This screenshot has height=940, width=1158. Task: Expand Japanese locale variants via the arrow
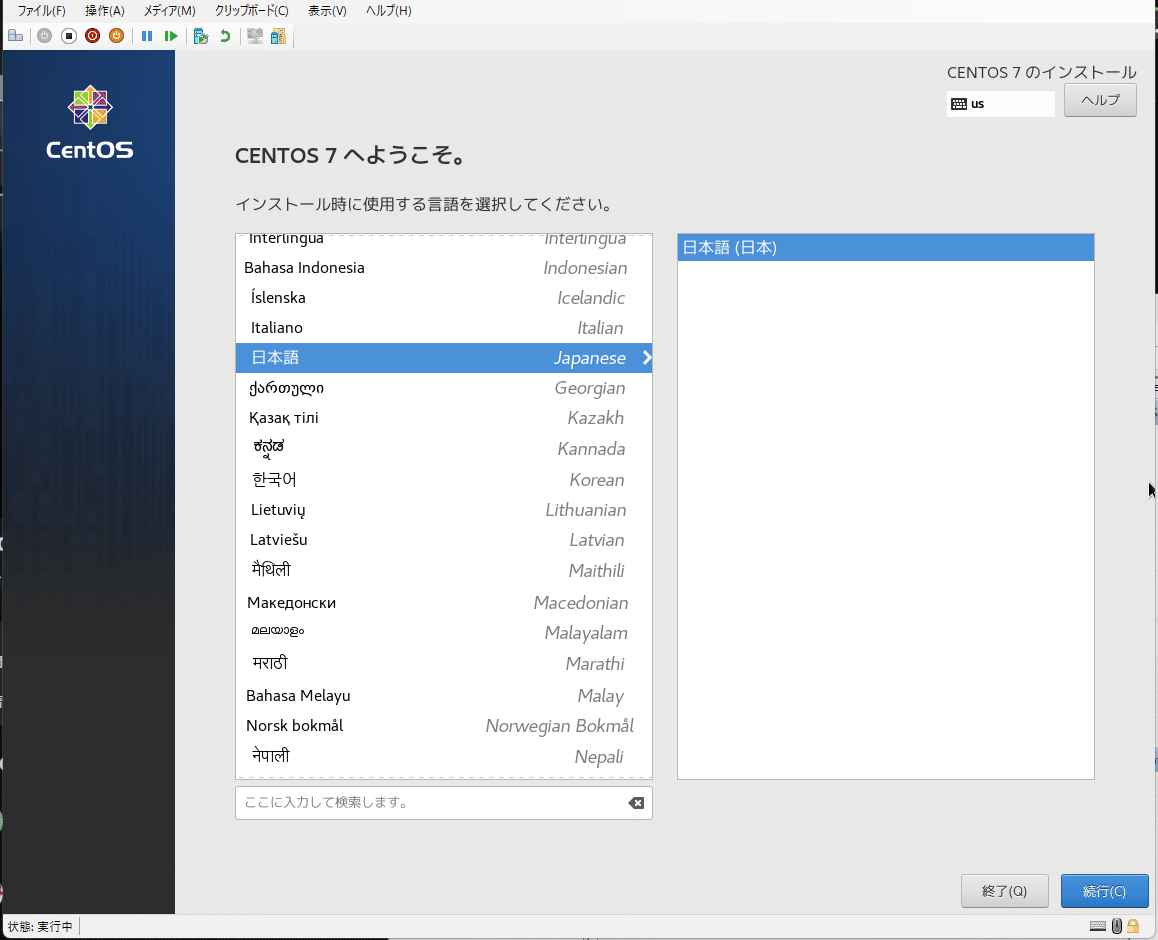coord(646,357)
